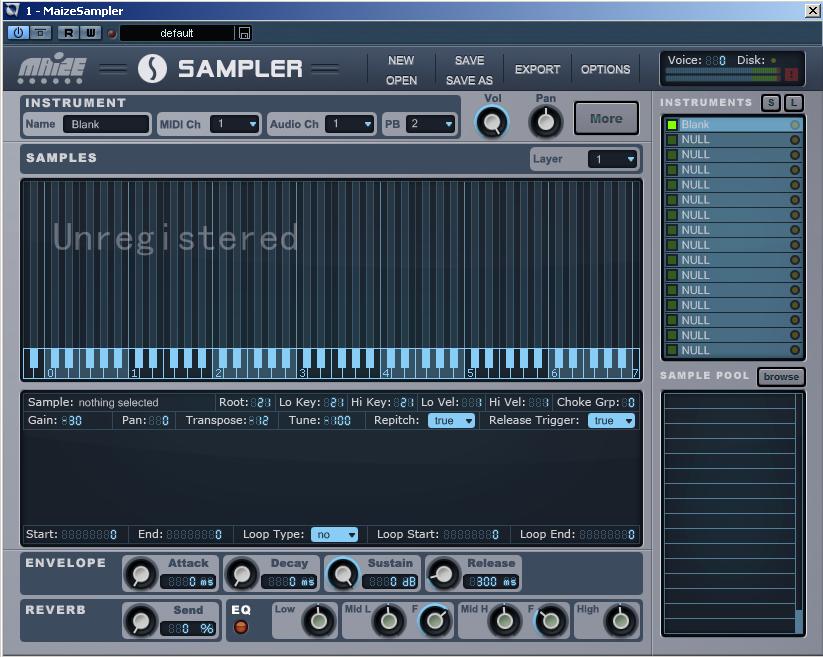Image resolution: width=823 pixels, height=657 pixels.
Task: Click the EQ Mid H knob
Action: tap(504, 621)
